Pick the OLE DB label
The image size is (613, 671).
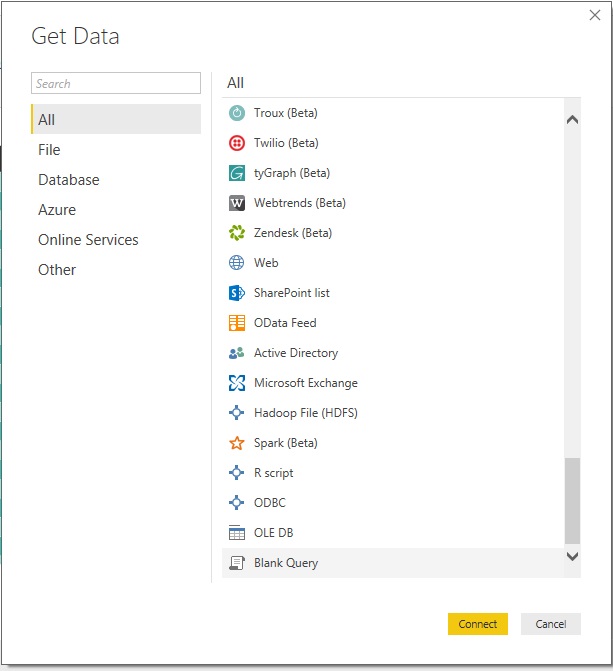274,533
